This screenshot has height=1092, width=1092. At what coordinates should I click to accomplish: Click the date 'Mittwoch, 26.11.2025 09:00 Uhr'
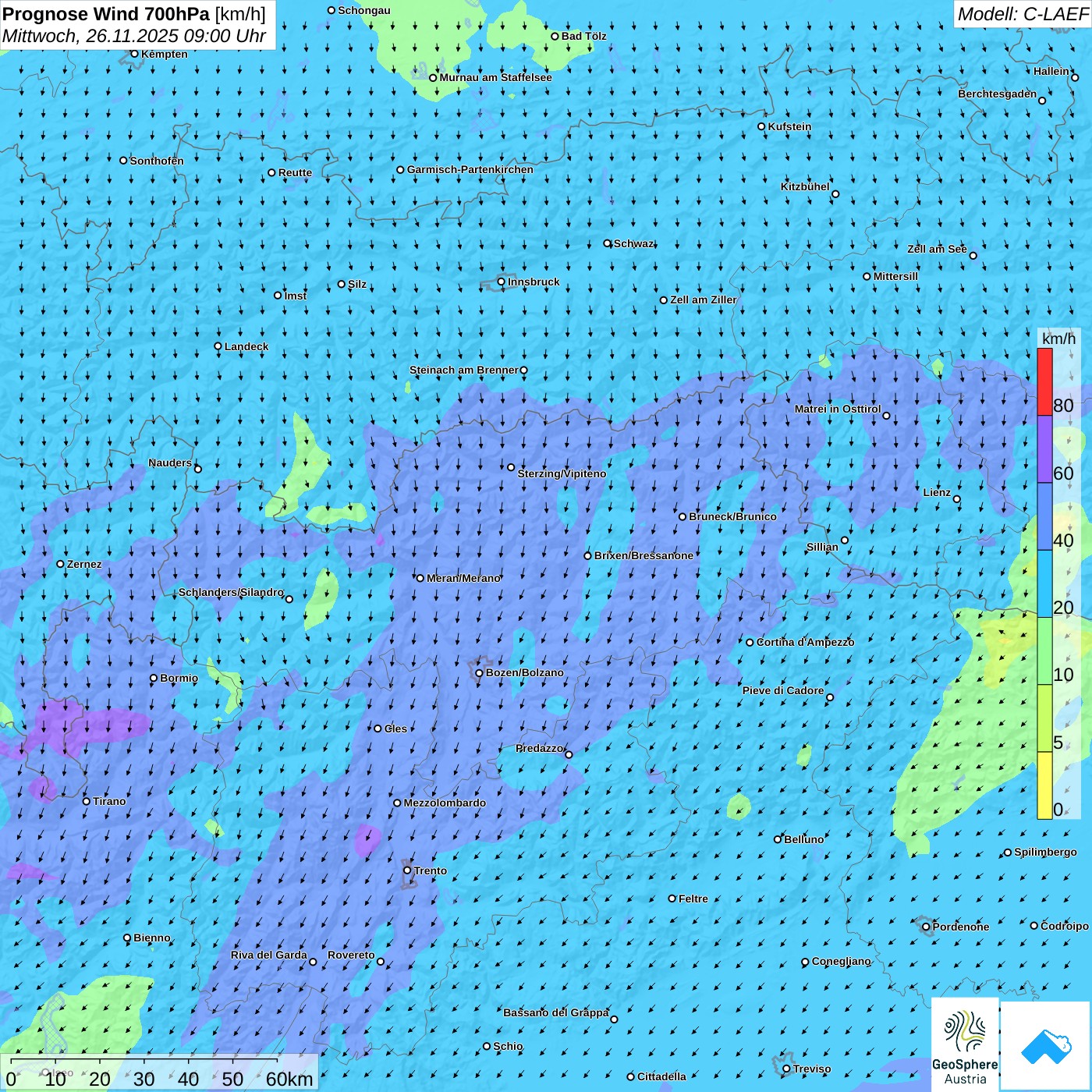pos(134,36)
